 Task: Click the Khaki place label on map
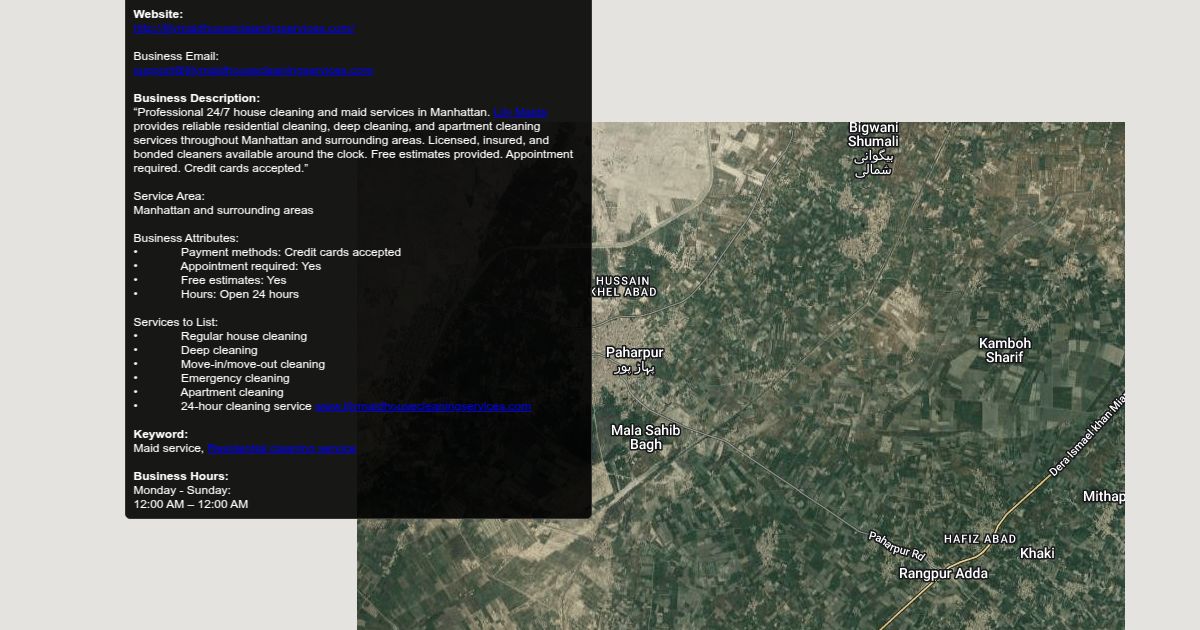tap(1037, 553)
